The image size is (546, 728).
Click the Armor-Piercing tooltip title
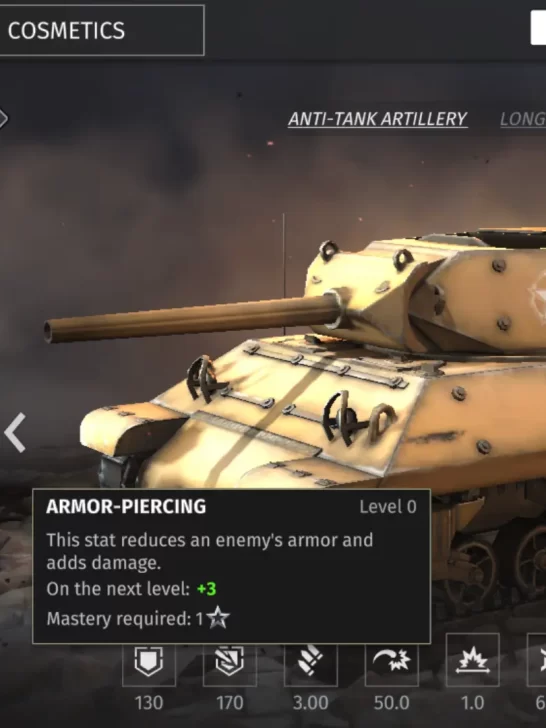(126, 507)
